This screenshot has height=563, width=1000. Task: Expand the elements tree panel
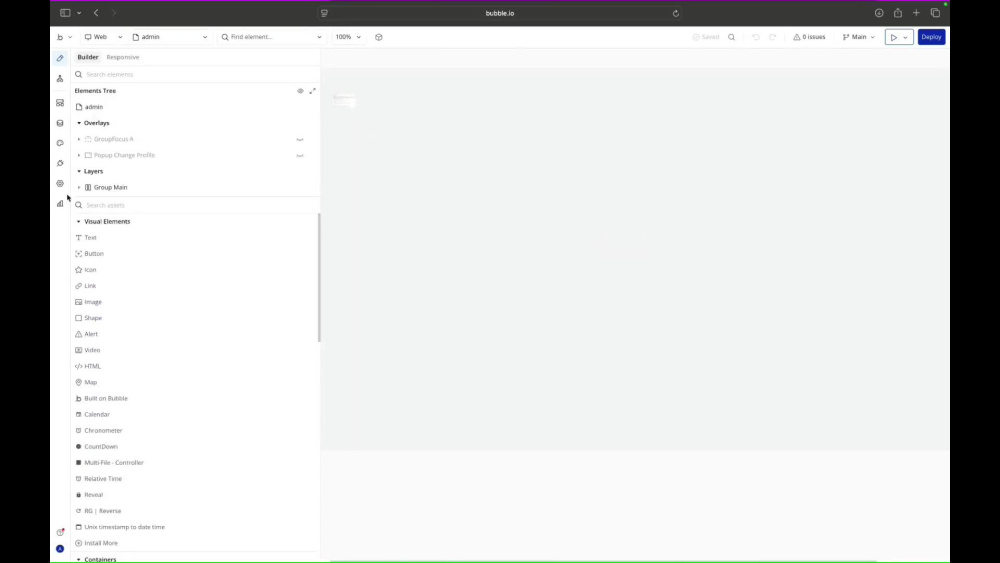(312, 91)
